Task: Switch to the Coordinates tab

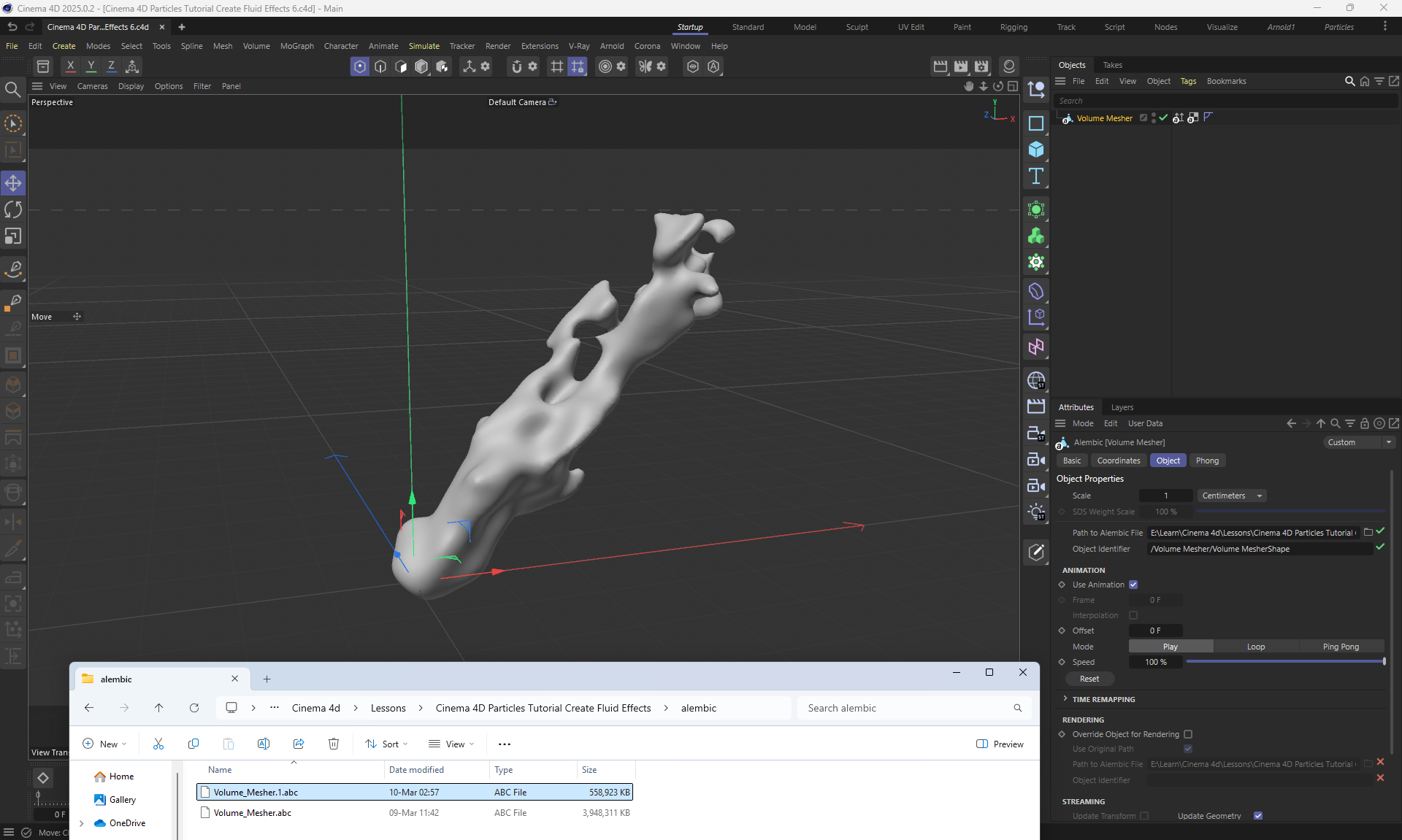Action: tap(1118, 461)
